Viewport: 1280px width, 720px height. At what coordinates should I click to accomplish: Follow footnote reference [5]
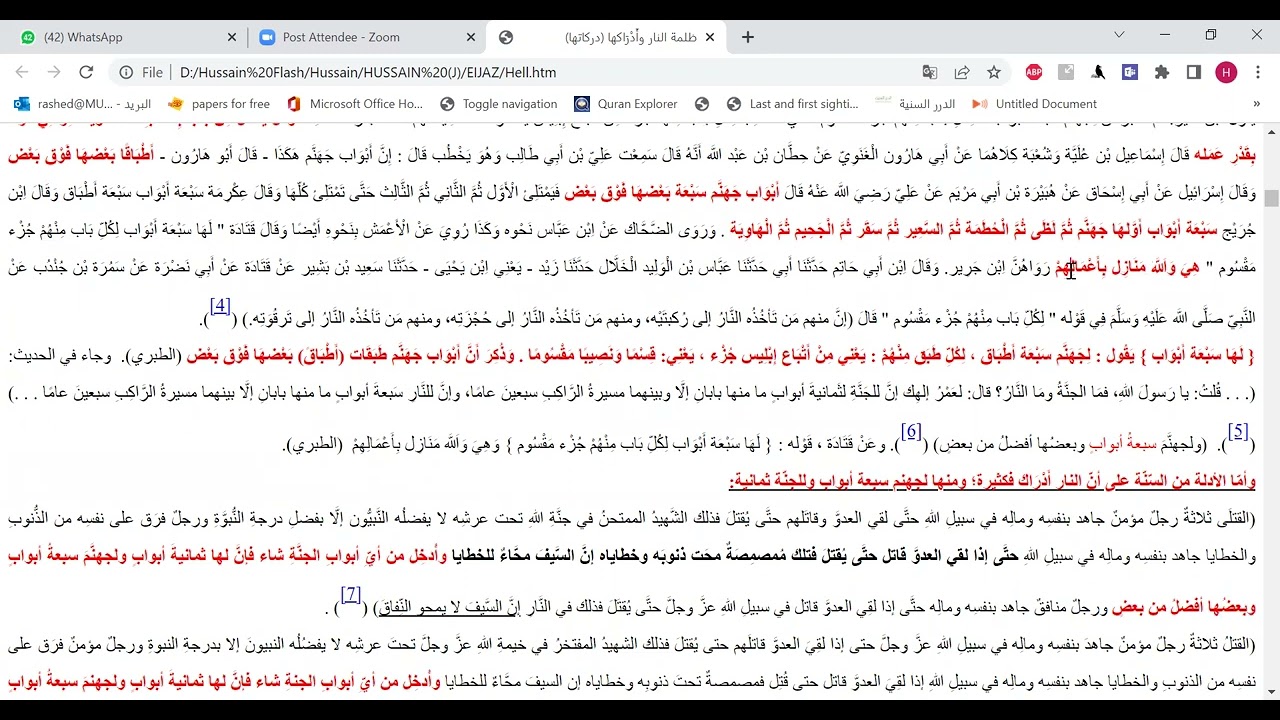(1238, 432)
